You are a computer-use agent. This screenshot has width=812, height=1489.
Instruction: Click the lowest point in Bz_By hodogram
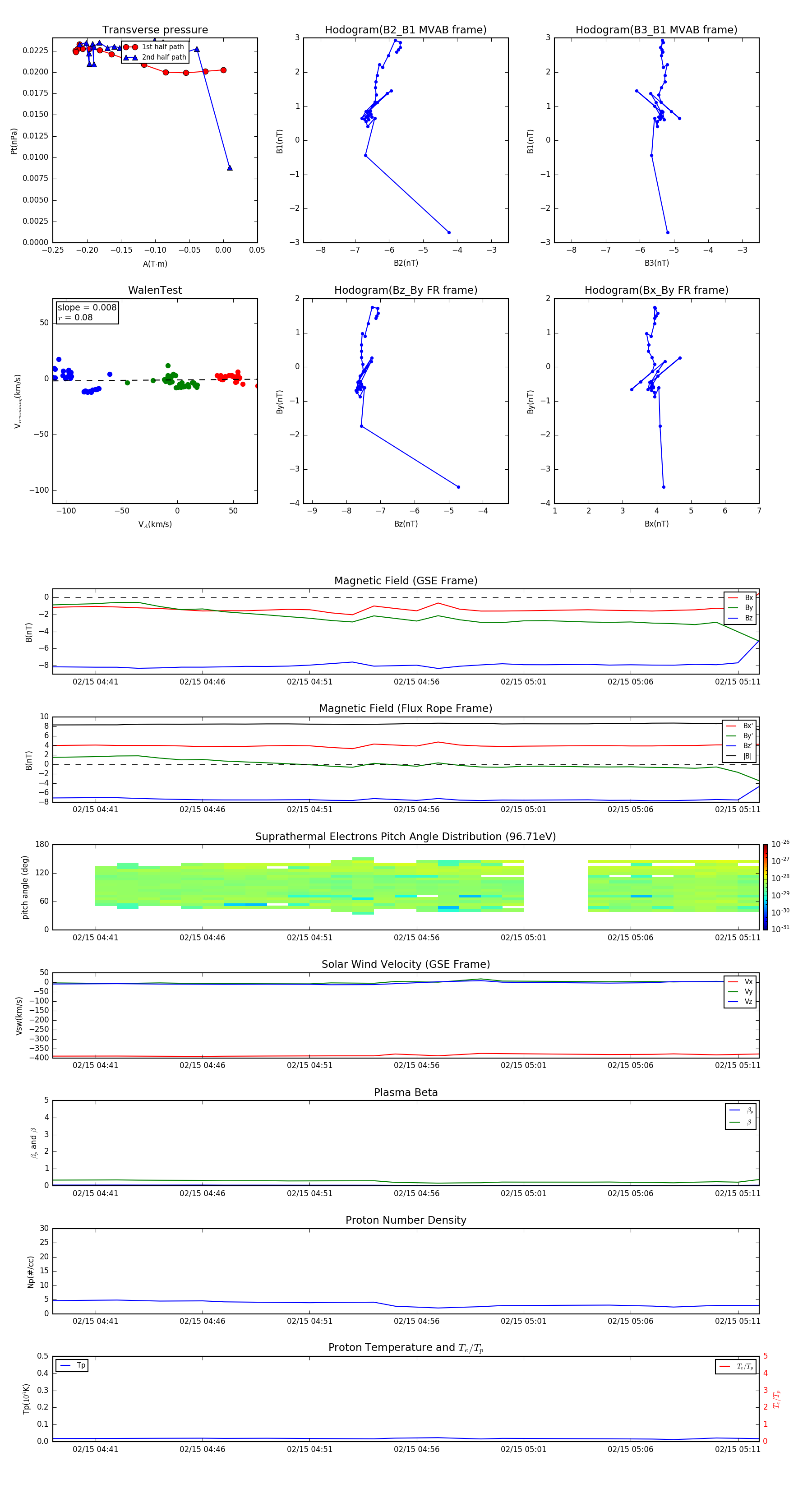459,487
